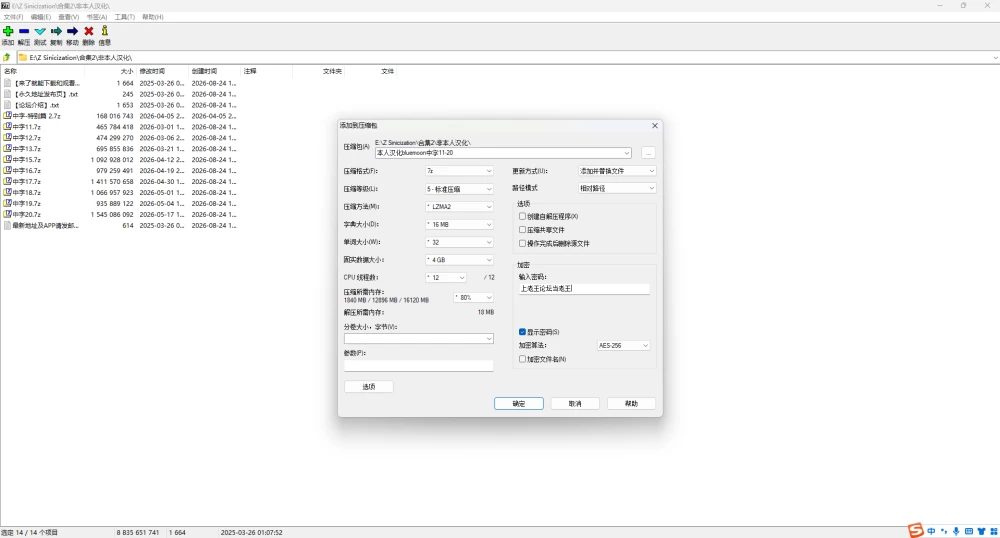Click the 取消 button
This screenshot has width=1000, height=538.
575,404
